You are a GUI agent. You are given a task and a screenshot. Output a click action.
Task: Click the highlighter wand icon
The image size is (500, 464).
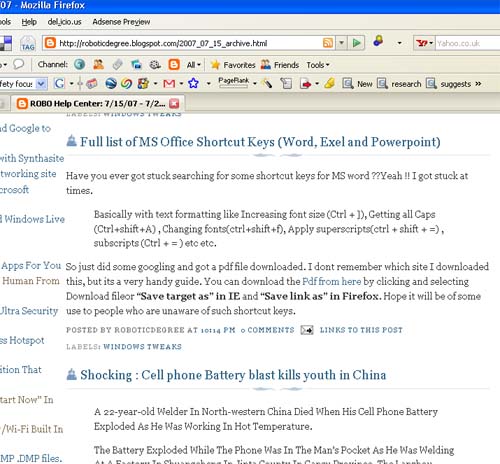point(267,83)
